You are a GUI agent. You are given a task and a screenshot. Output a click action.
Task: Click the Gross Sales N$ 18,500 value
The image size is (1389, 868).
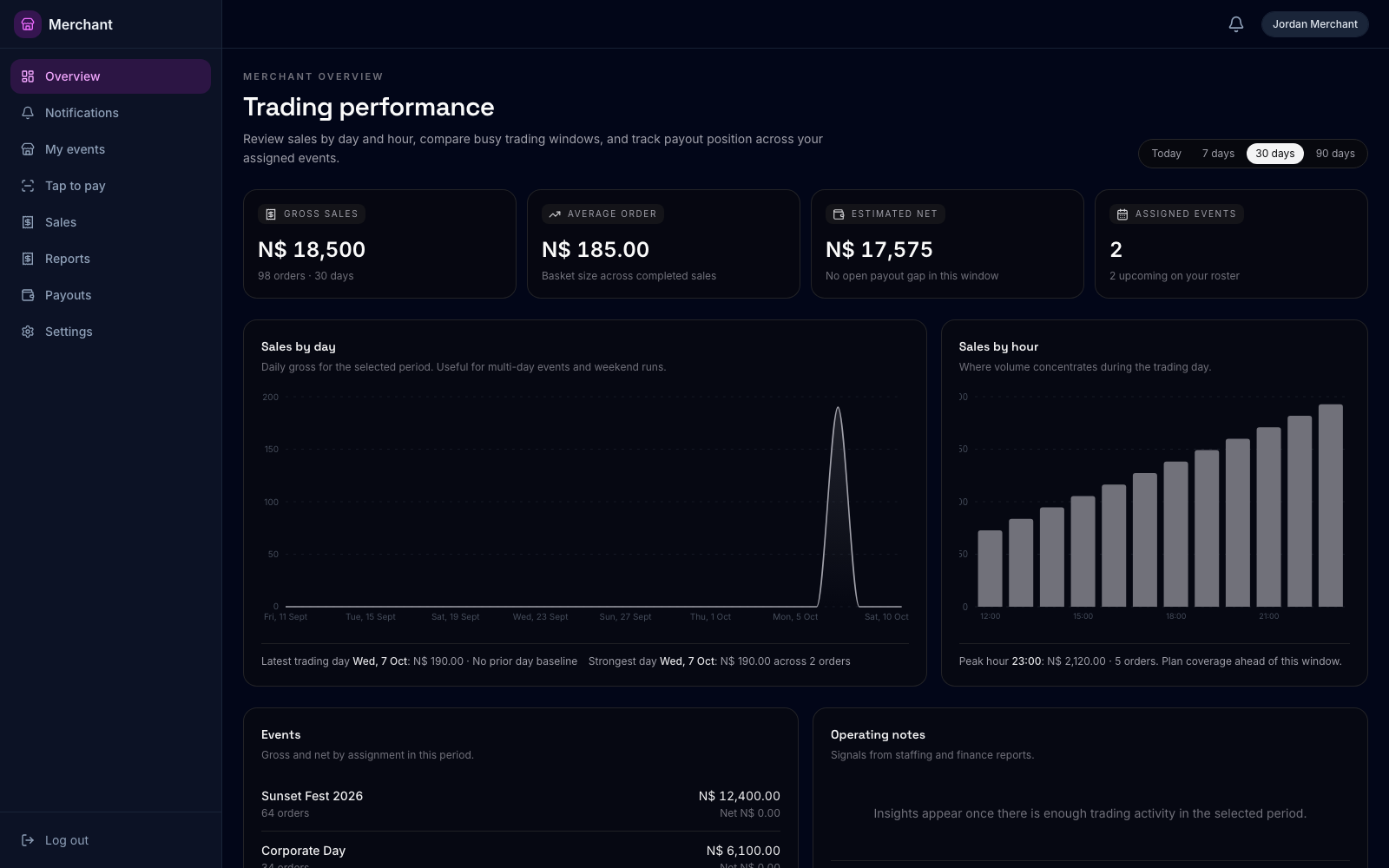312,250
